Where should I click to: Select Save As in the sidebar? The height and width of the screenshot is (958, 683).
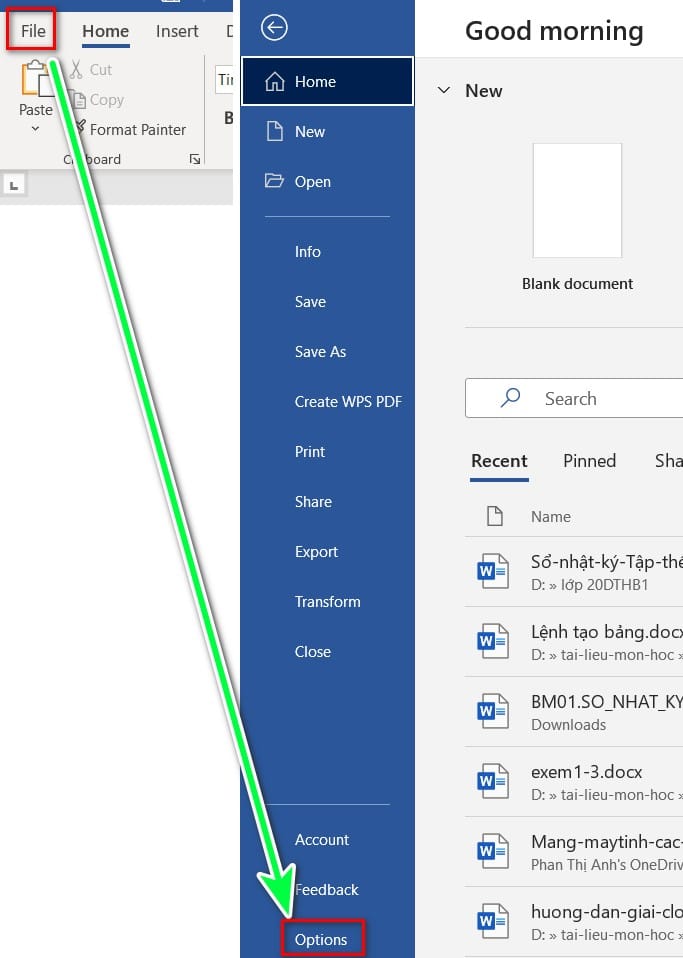tap(320, 351)
